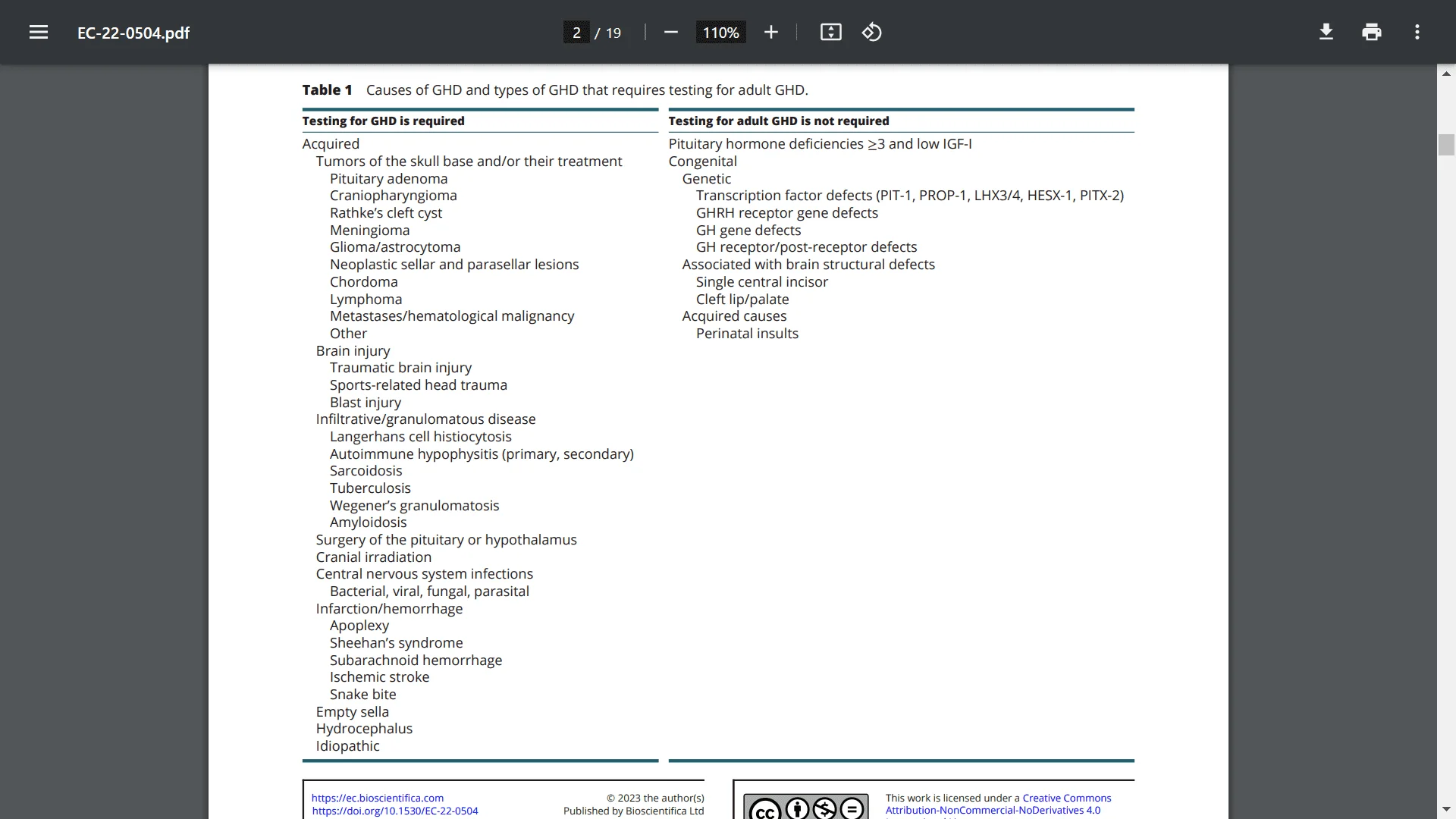Open the Creative Commons license link
The image size is (1456, 819).
tap(1066, 798)
